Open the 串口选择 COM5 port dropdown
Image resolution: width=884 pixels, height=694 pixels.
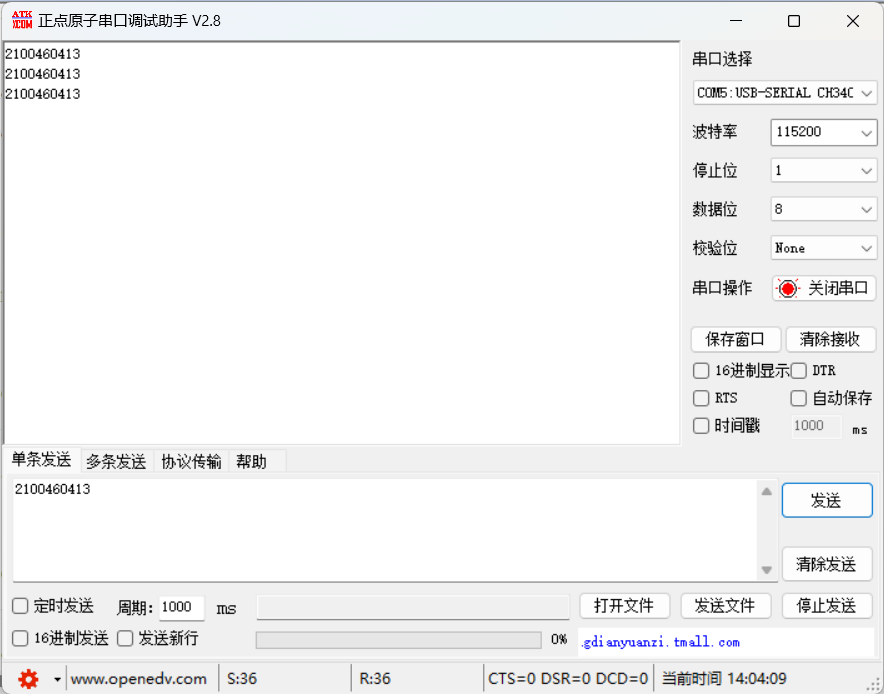coord(785,92)
